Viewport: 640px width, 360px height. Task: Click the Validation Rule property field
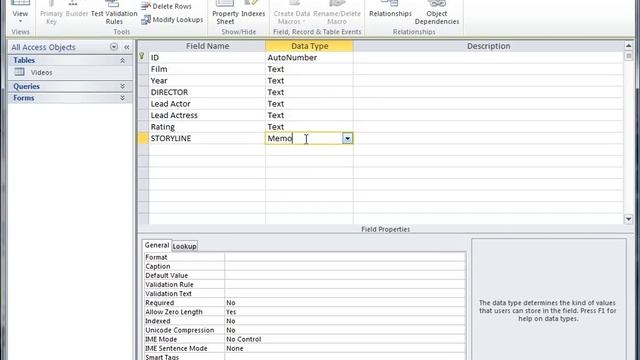click(x=345, y=284)
